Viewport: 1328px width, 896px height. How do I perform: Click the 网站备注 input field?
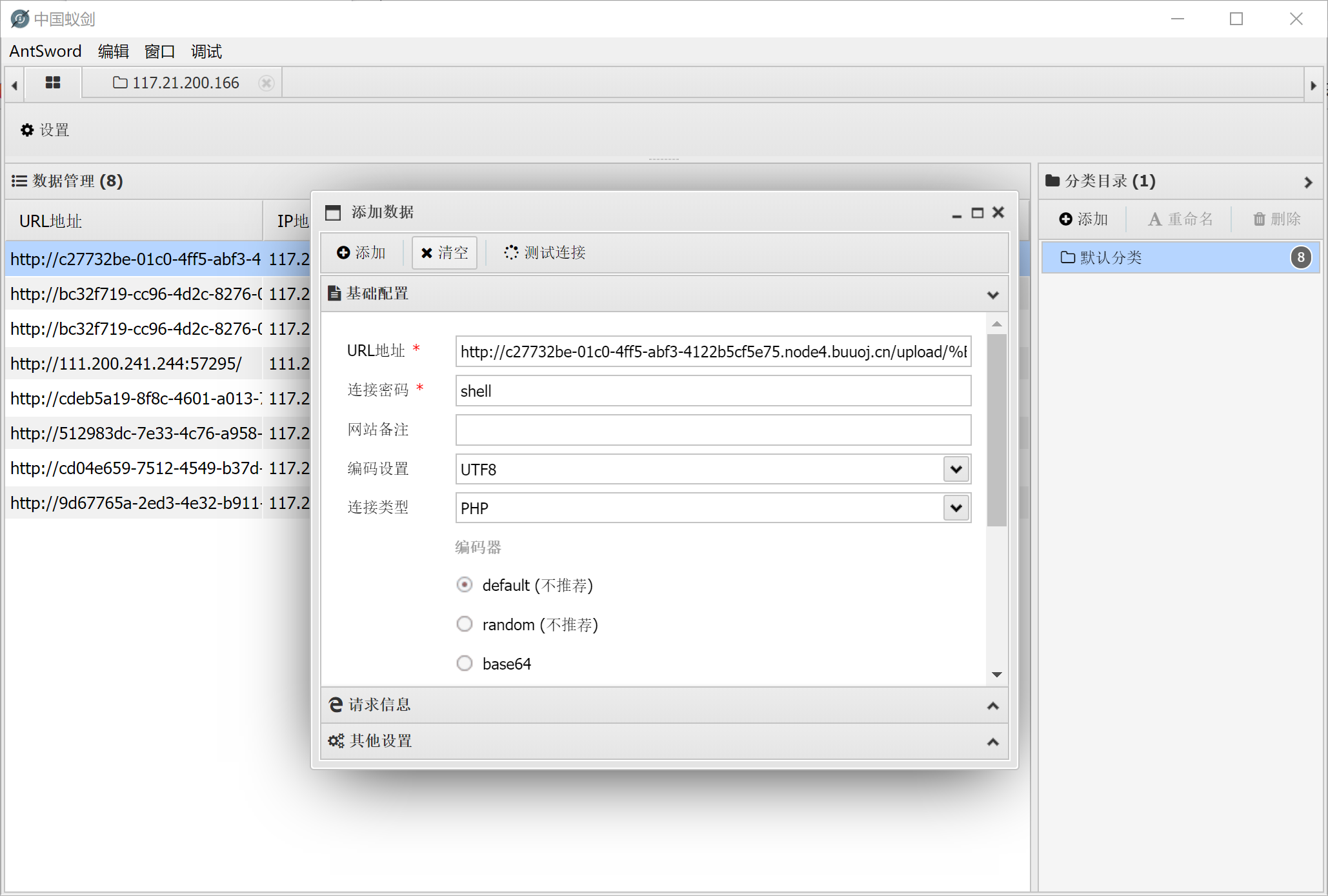click(x=713, y=430)
